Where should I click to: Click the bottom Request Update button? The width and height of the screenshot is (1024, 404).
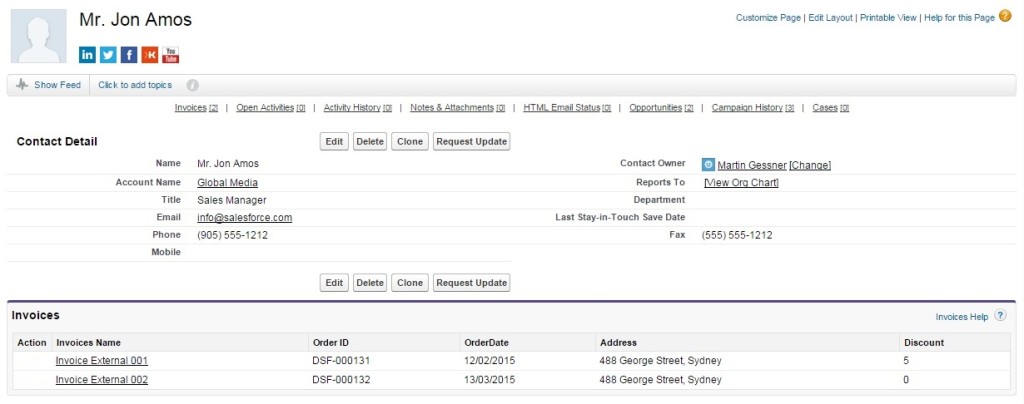click(471, 283)
